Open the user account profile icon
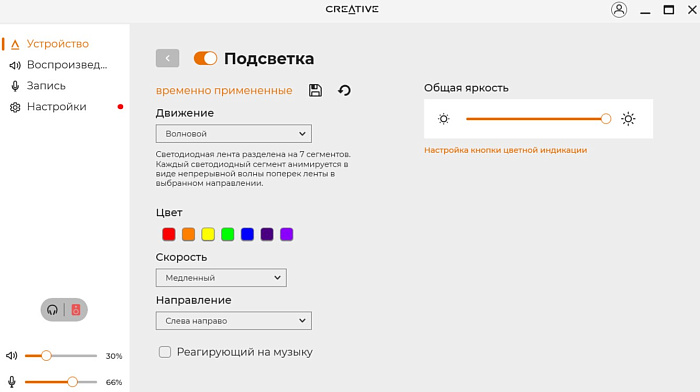Viewport: 700px width, 392px height. click(x=619, y=10)
